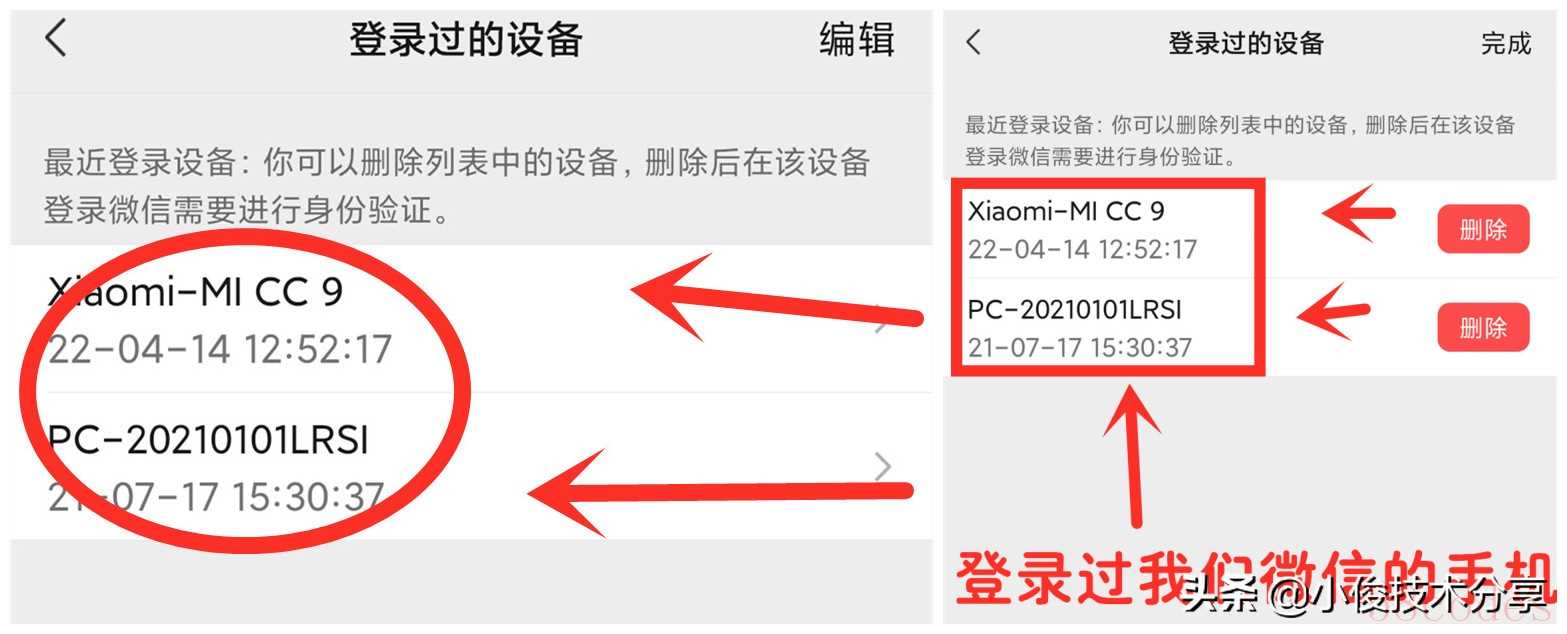
Task: Tap the back arrow on the 完成 edit-mode screen
Action: (973, 42)
